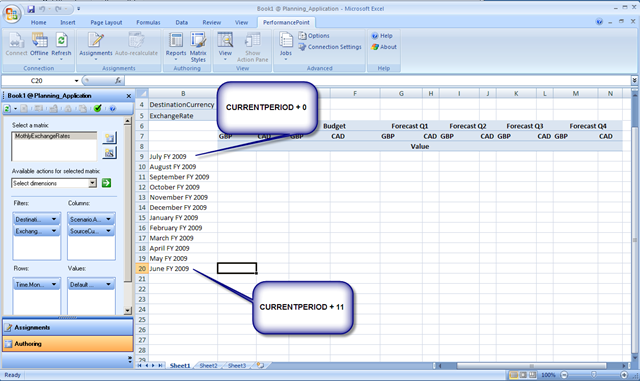This screenshot has width=640, height=381.
Task: Undo last action in quick access toolbar
Action: 42,9
